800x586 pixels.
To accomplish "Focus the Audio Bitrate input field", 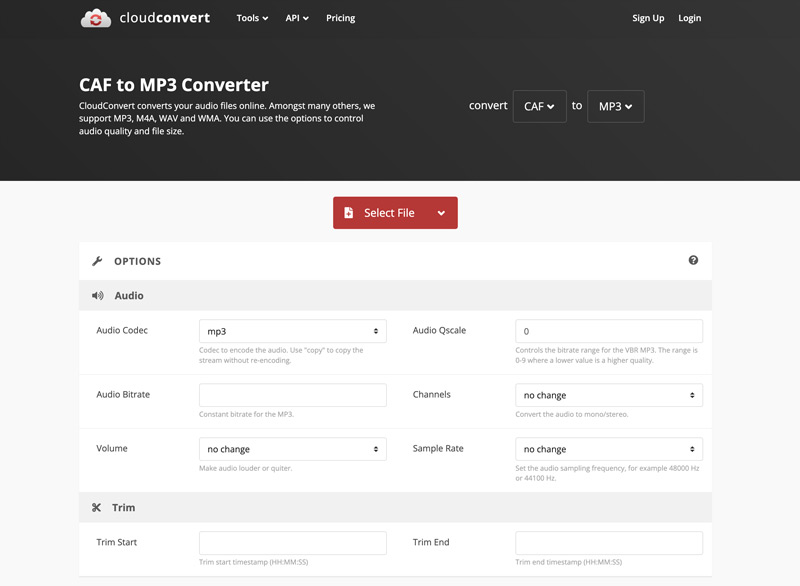I will pyautogui.click(x=292, y=395).
